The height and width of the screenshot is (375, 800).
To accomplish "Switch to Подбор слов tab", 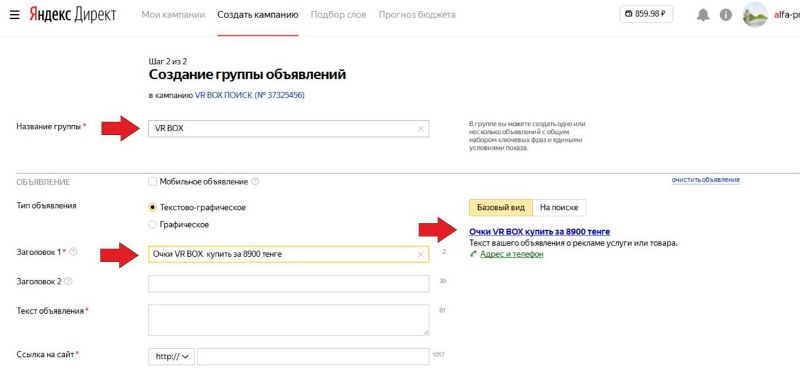I will [338, 15].
